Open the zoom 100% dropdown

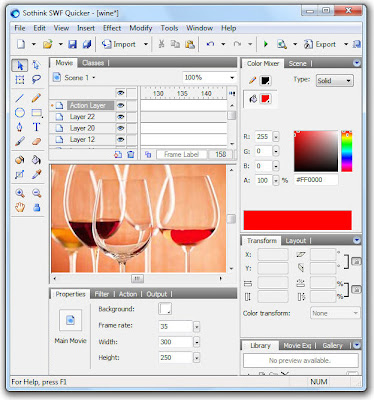(232, 78)
